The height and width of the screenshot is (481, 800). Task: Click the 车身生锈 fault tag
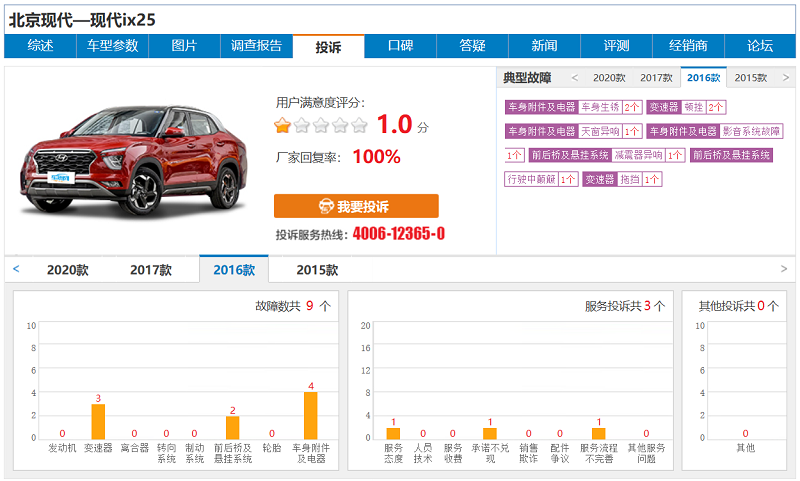pos(600,107)
